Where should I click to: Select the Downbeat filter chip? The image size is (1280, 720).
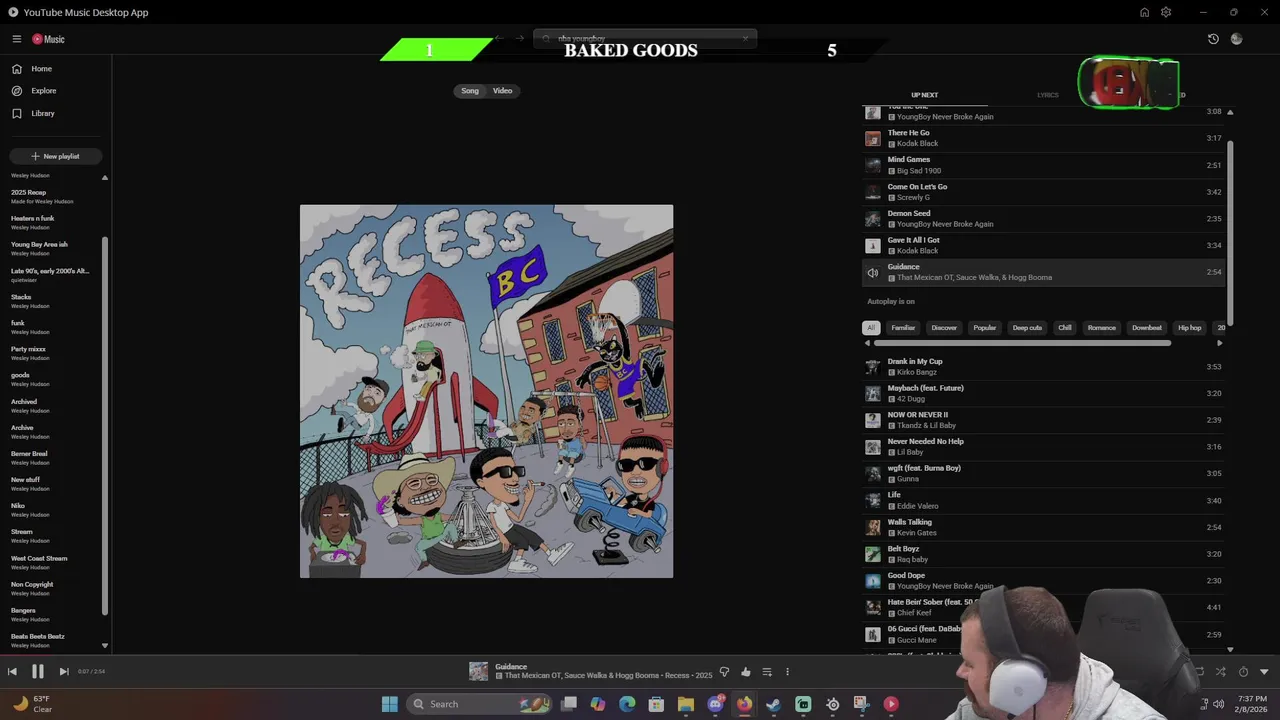(1147, 328)
